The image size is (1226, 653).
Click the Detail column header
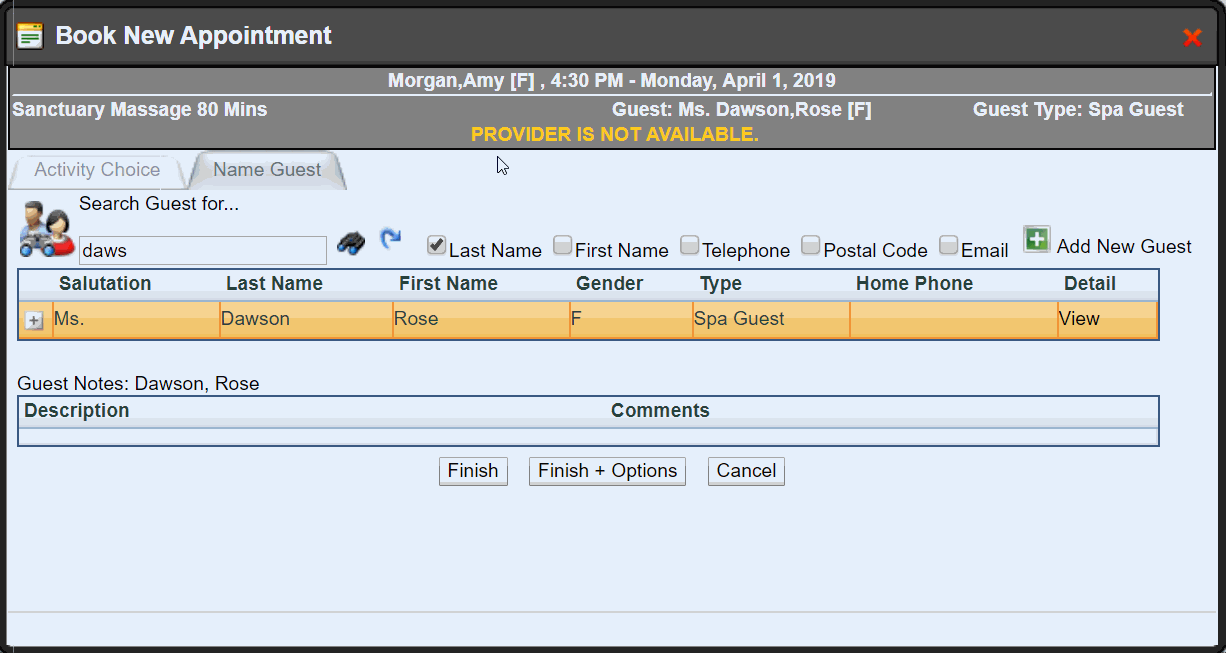click(1090, 284)
